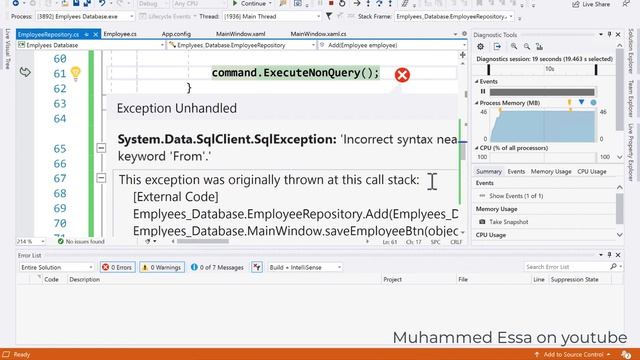This screenshot has width=640, height=360.
Task: Click the Search Error List field
Action: [568, 267]
